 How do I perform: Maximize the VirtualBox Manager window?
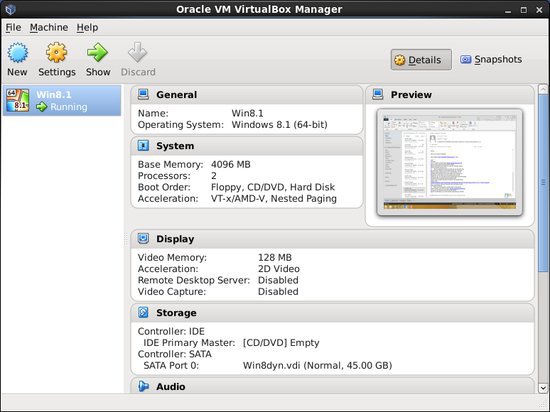coord(524,10)
